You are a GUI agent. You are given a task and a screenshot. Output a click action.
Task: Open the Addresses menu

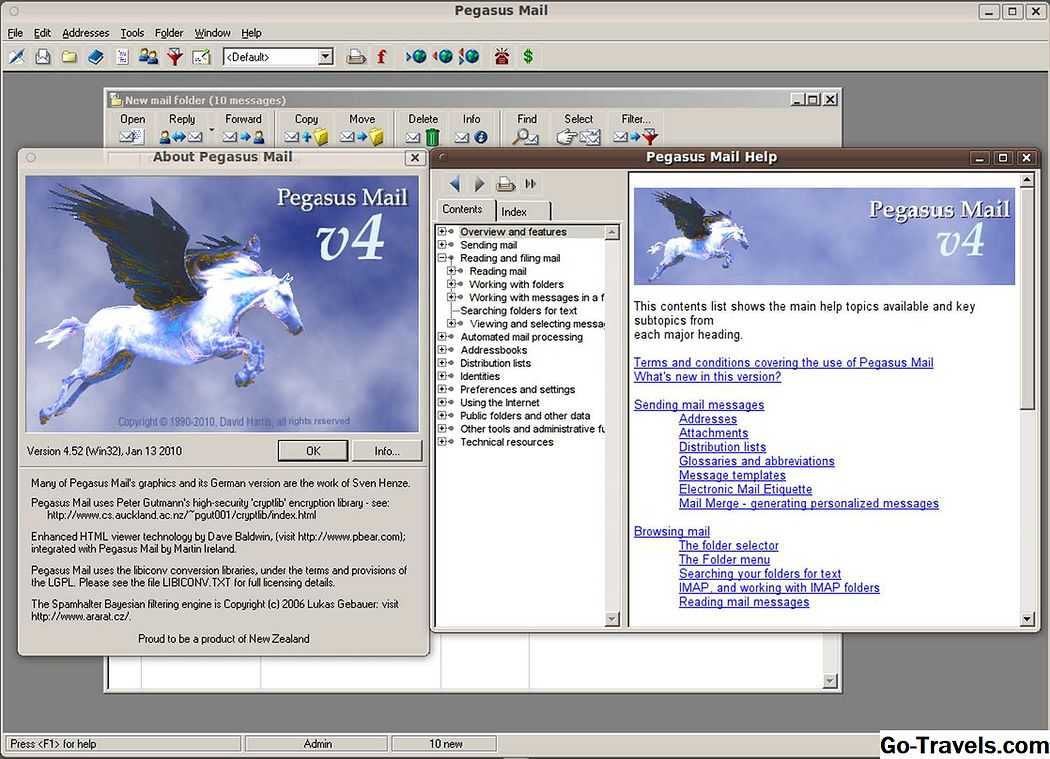point(85,33)
